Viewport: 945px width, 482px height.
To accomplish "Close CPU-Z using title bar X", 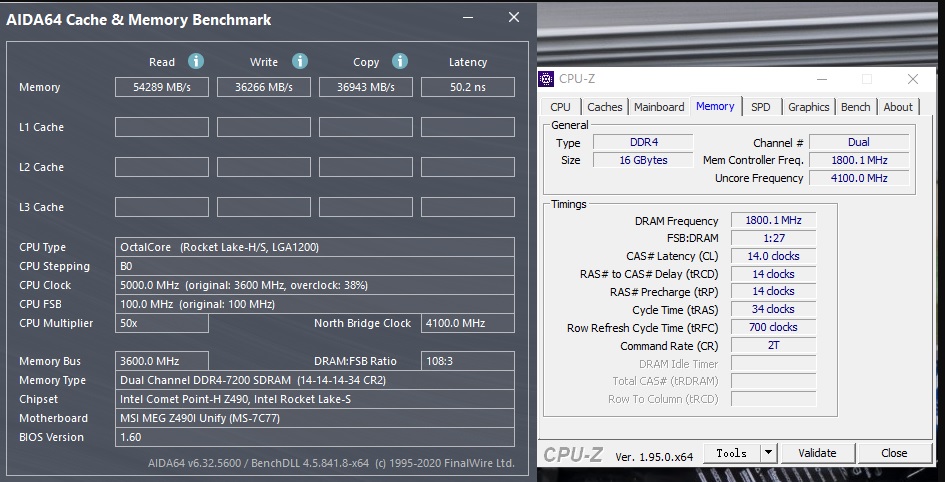I will [912, 79].
